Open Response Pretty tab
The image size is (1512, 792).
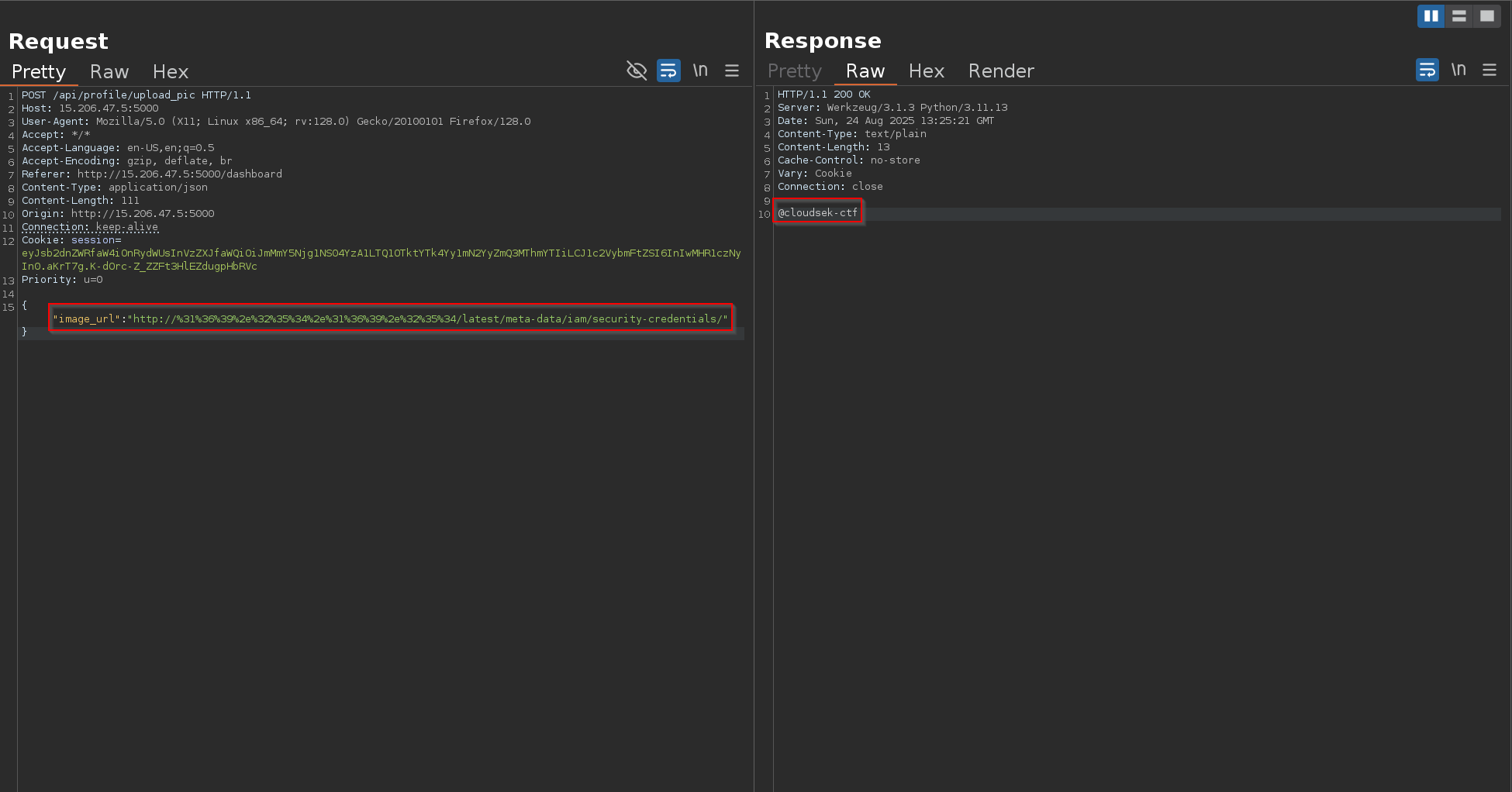[x=794, y=71]
